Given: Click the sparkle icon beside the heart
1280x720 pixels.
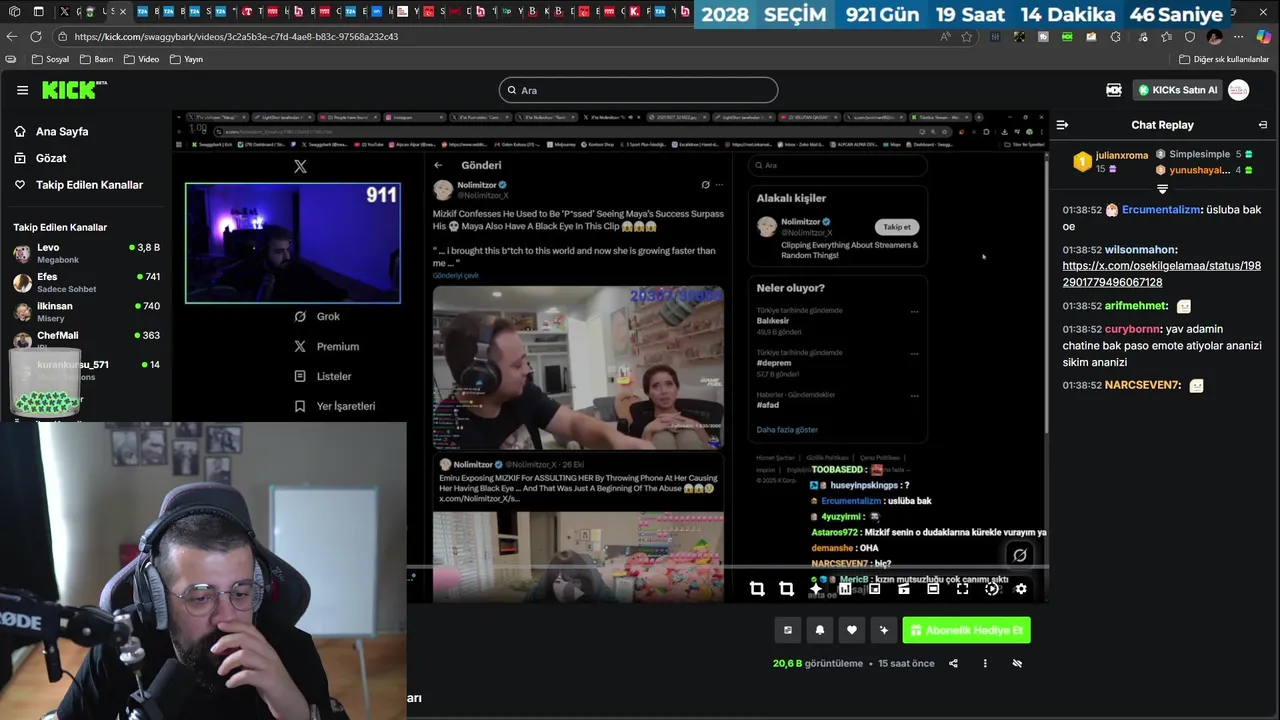Looking at the screenshot, I should [884, 630].
